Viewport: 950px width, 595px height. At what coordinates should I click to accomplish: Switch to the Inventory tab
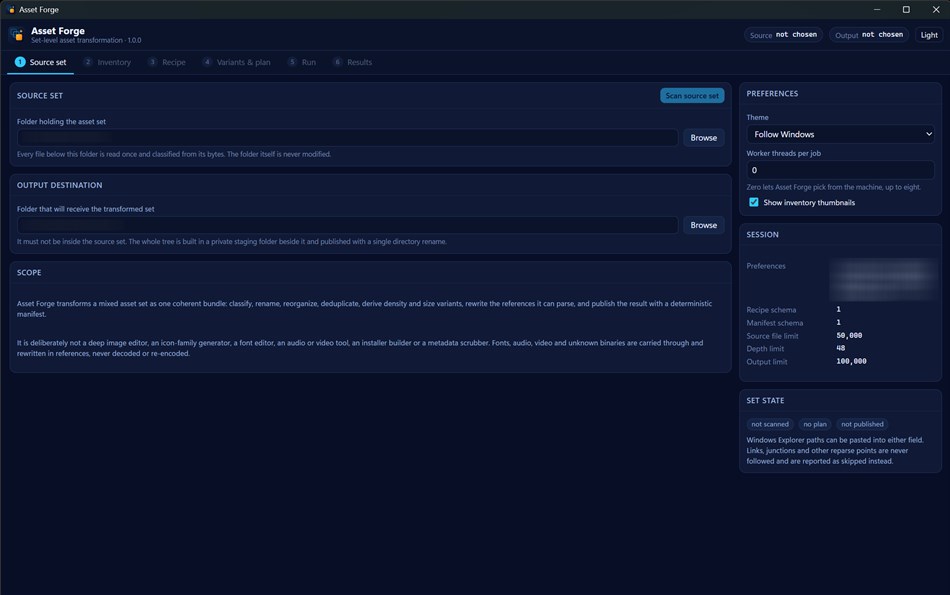pyautogui.click(x=107, y=62)
